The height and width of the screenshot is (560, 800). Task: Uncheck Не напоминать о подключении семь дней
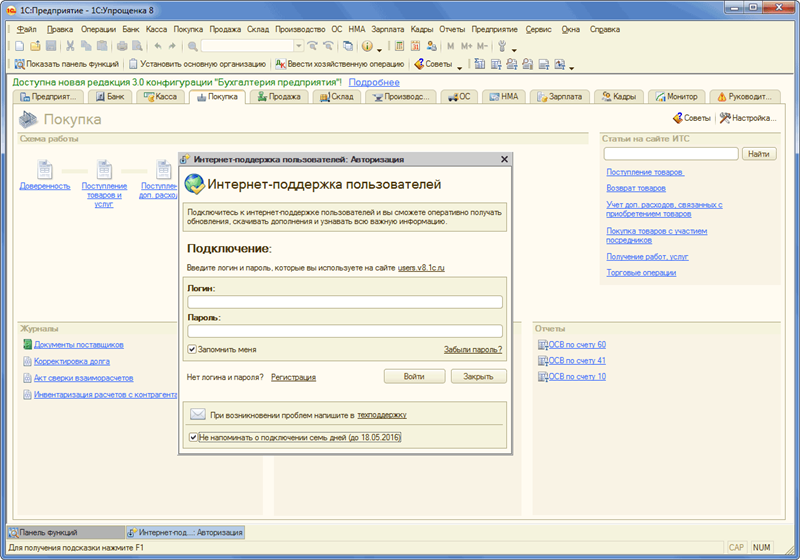click(193, 437)
